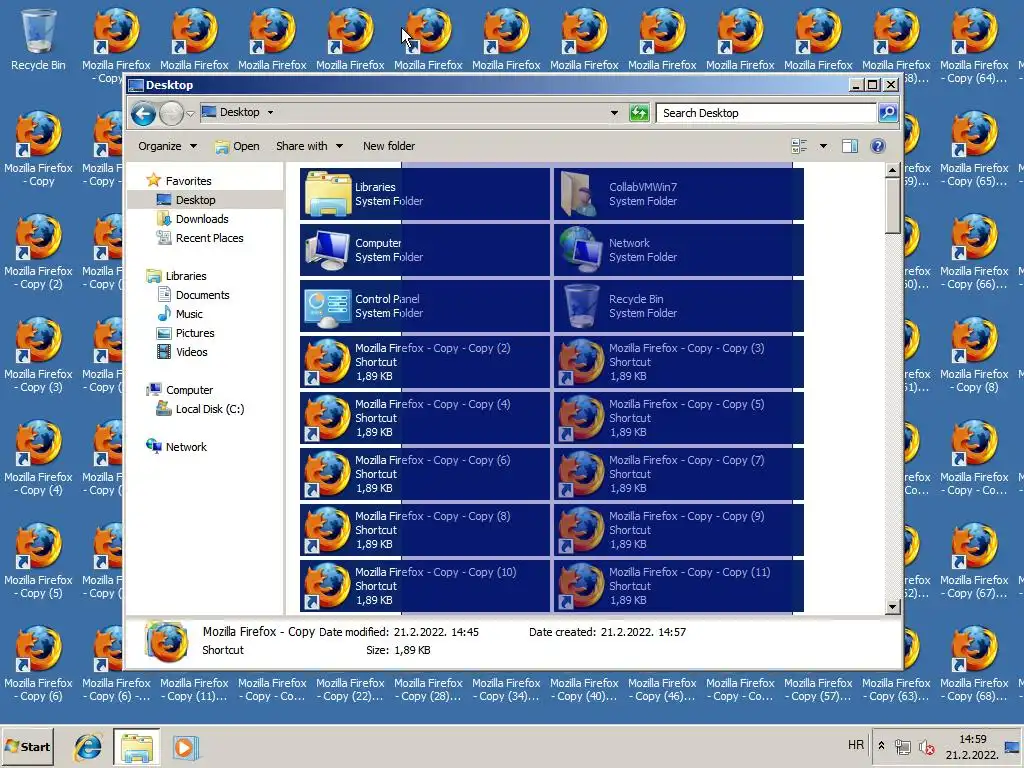Expand the Desktop breadcrumb arrow in address bar
Screen dimensions: 1024x768
pos(270,112)
